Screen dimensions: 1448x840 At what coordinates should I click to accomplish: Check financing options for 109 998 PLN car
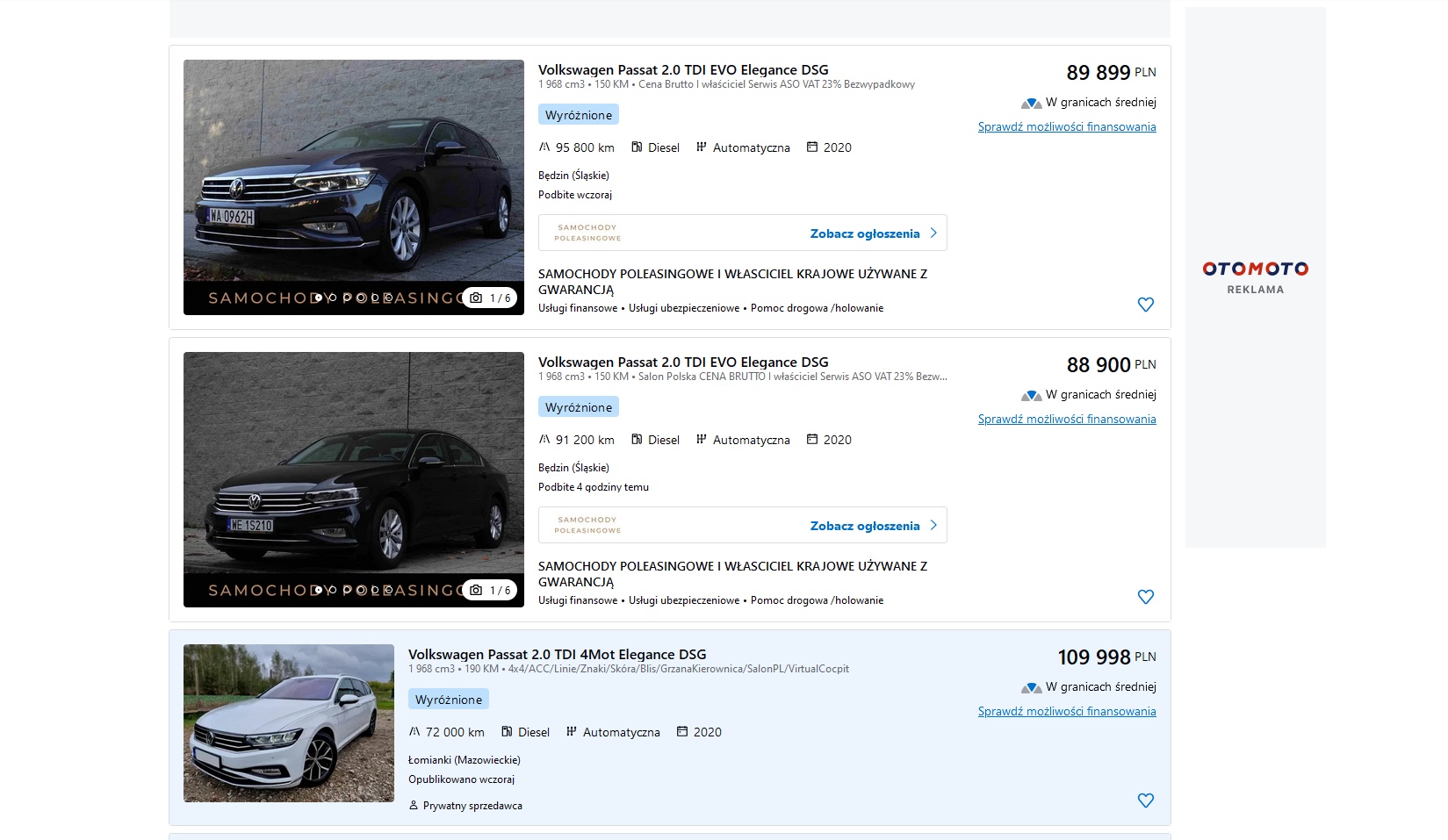pos(1067,712)
